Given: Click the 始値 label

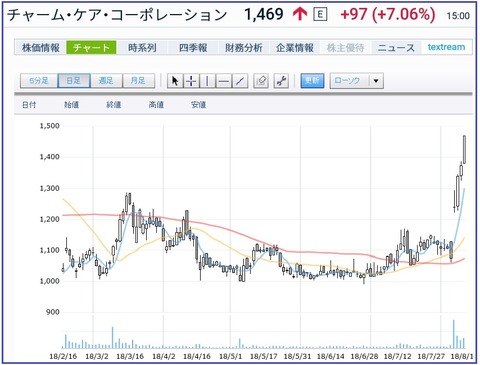Looking at the screenshot, I should tap(71, 105).
